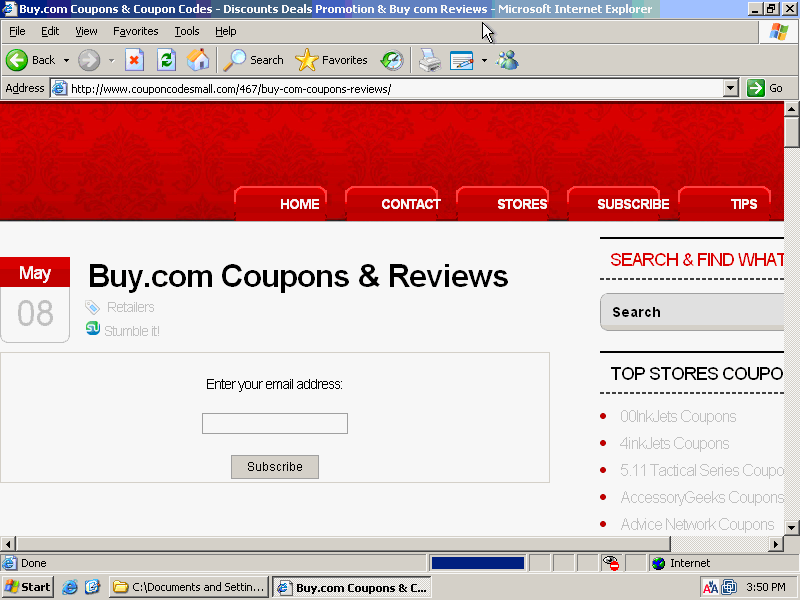
Task: Click the vertical scrollbar down arrow
Action: (791, 528)
